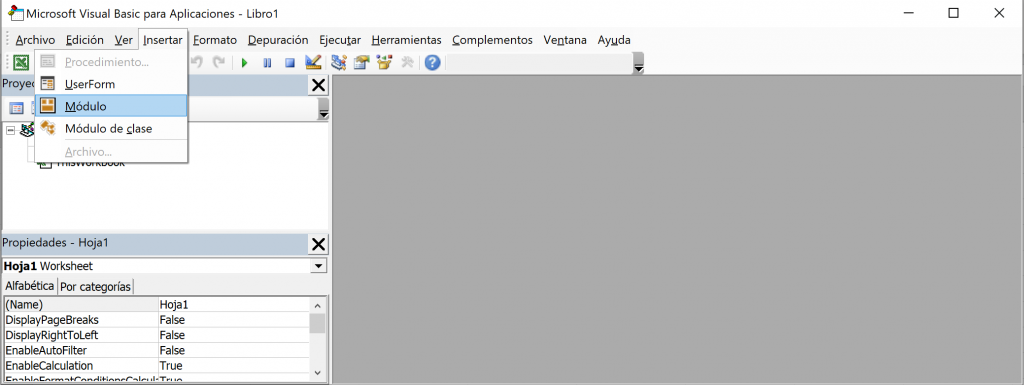
Task: Click the (Name) property value Hoja1
Action: (x=233, y=305)
